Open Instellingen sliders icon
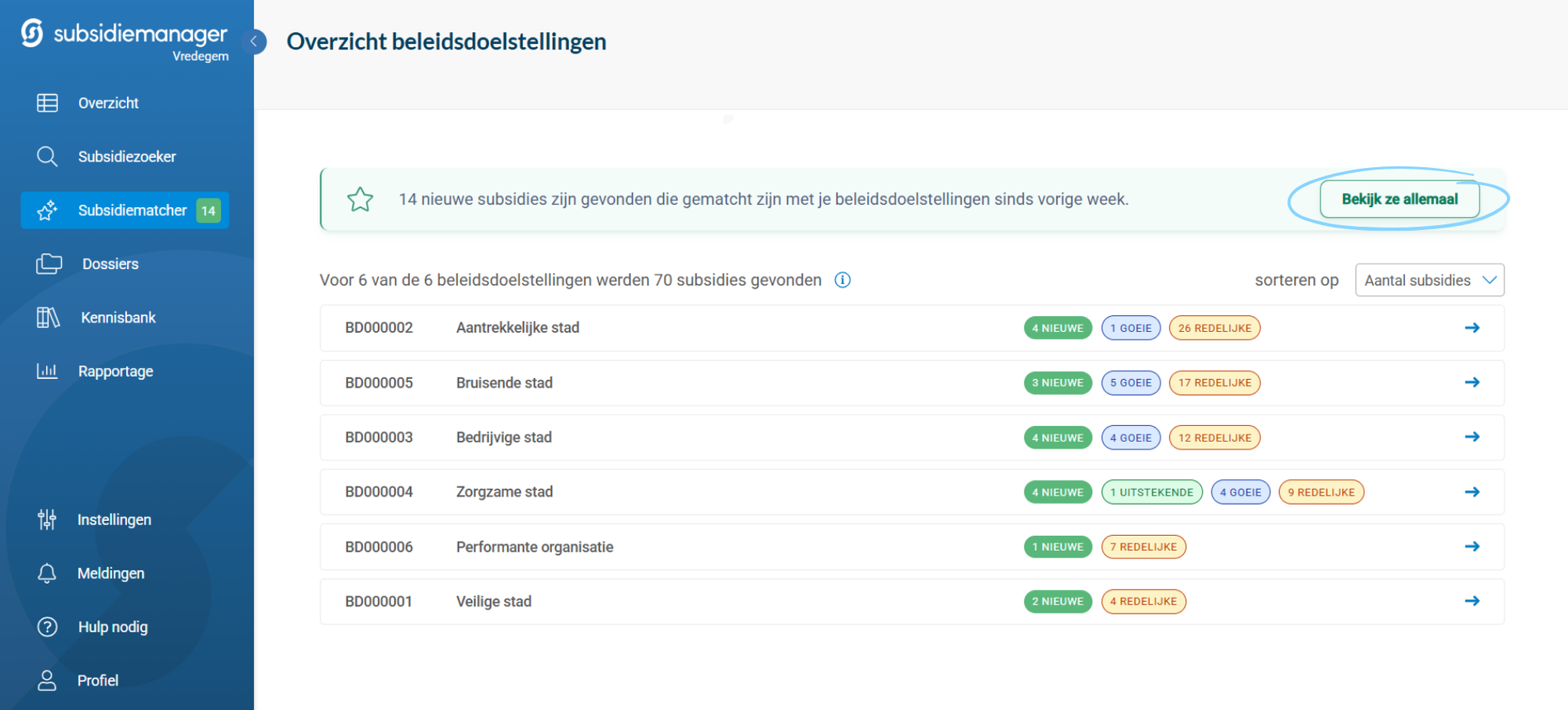 pos(47,519)
